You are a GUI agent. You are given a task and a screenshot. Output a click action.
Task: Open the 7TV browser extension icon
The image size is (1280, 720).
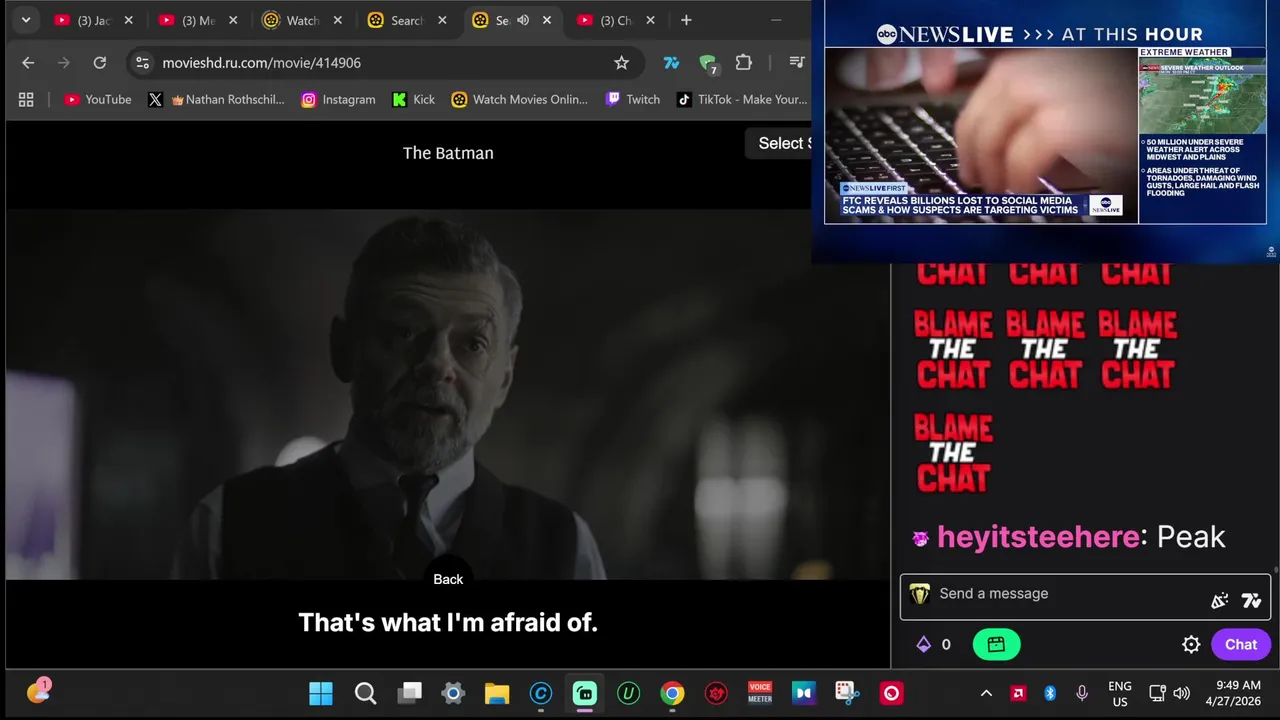[671, 63]
